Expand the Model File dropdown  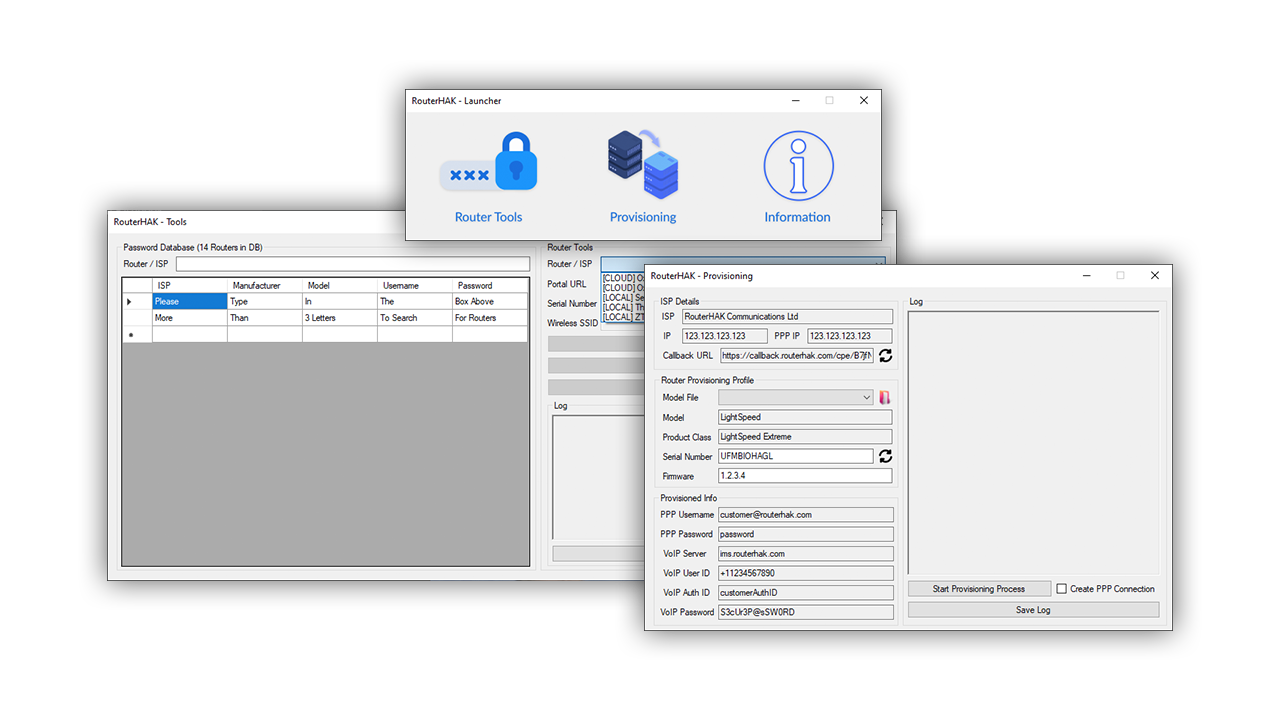pos(866,398)
